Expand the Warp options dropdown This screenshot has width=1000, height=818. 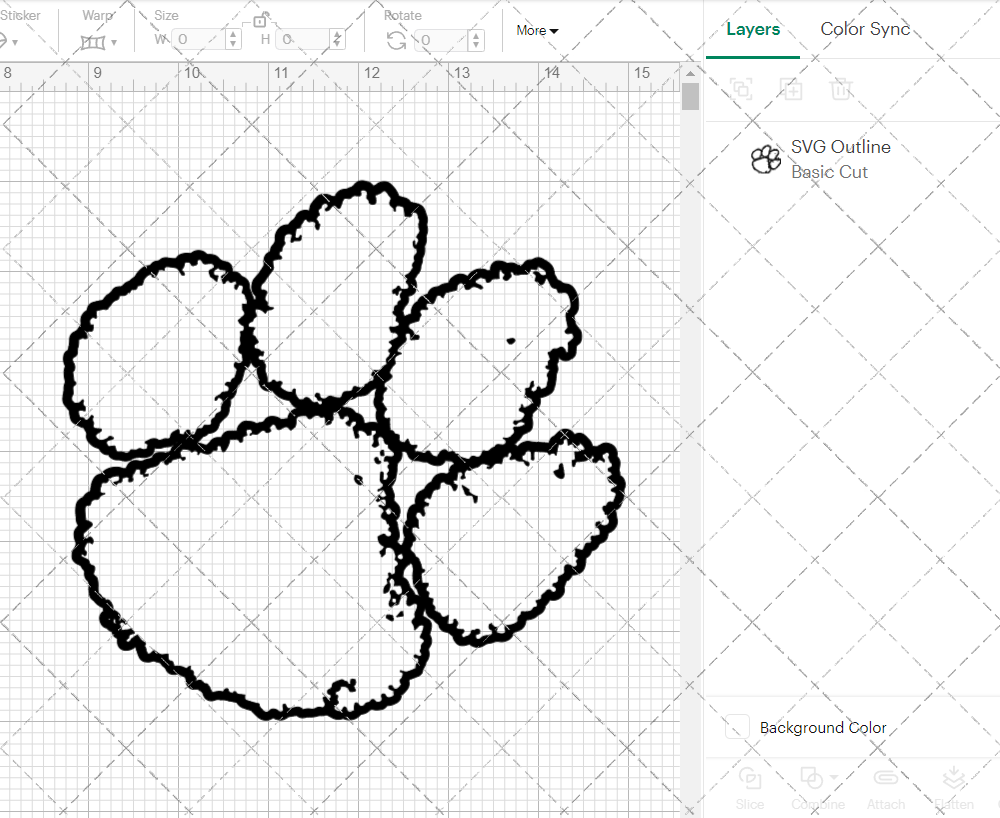pos(113,41)
